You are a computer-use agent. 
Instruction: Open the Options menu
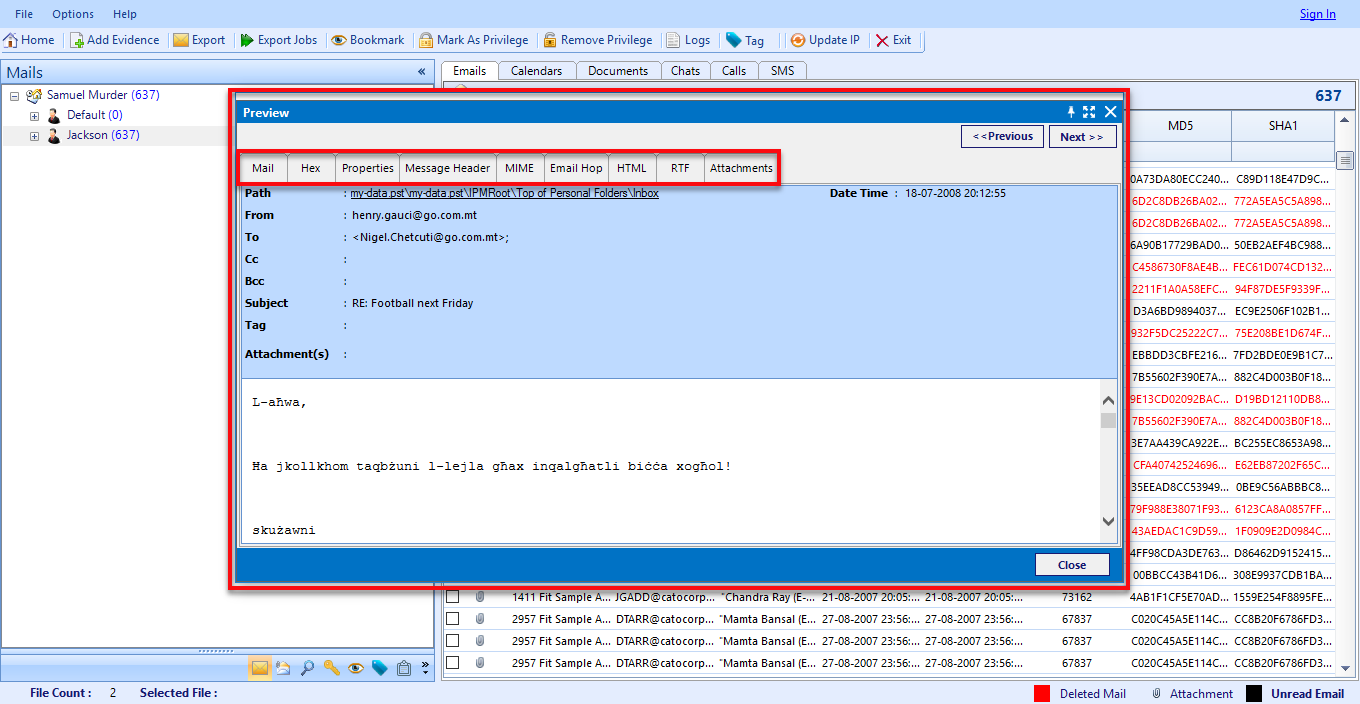73,14
